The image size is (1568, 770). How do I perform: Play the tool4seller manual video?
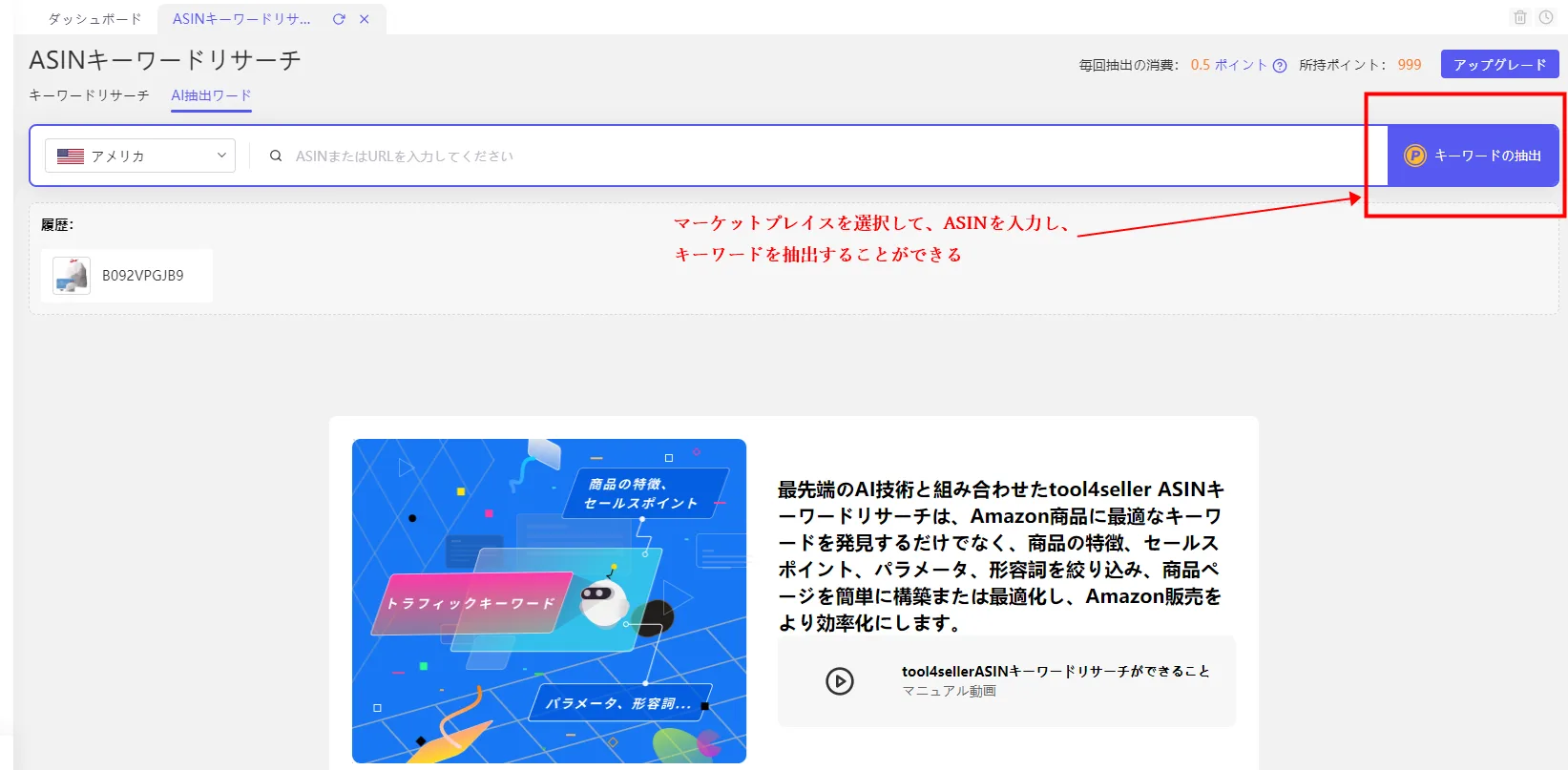840,681
